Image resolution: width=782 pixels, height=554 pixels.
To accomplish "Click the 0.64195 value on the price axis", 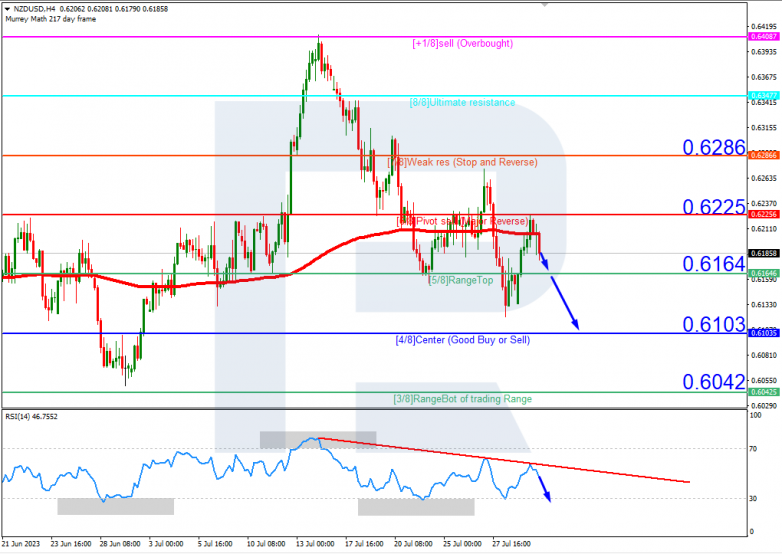I will pyautogui.click(x=764, y=26).
